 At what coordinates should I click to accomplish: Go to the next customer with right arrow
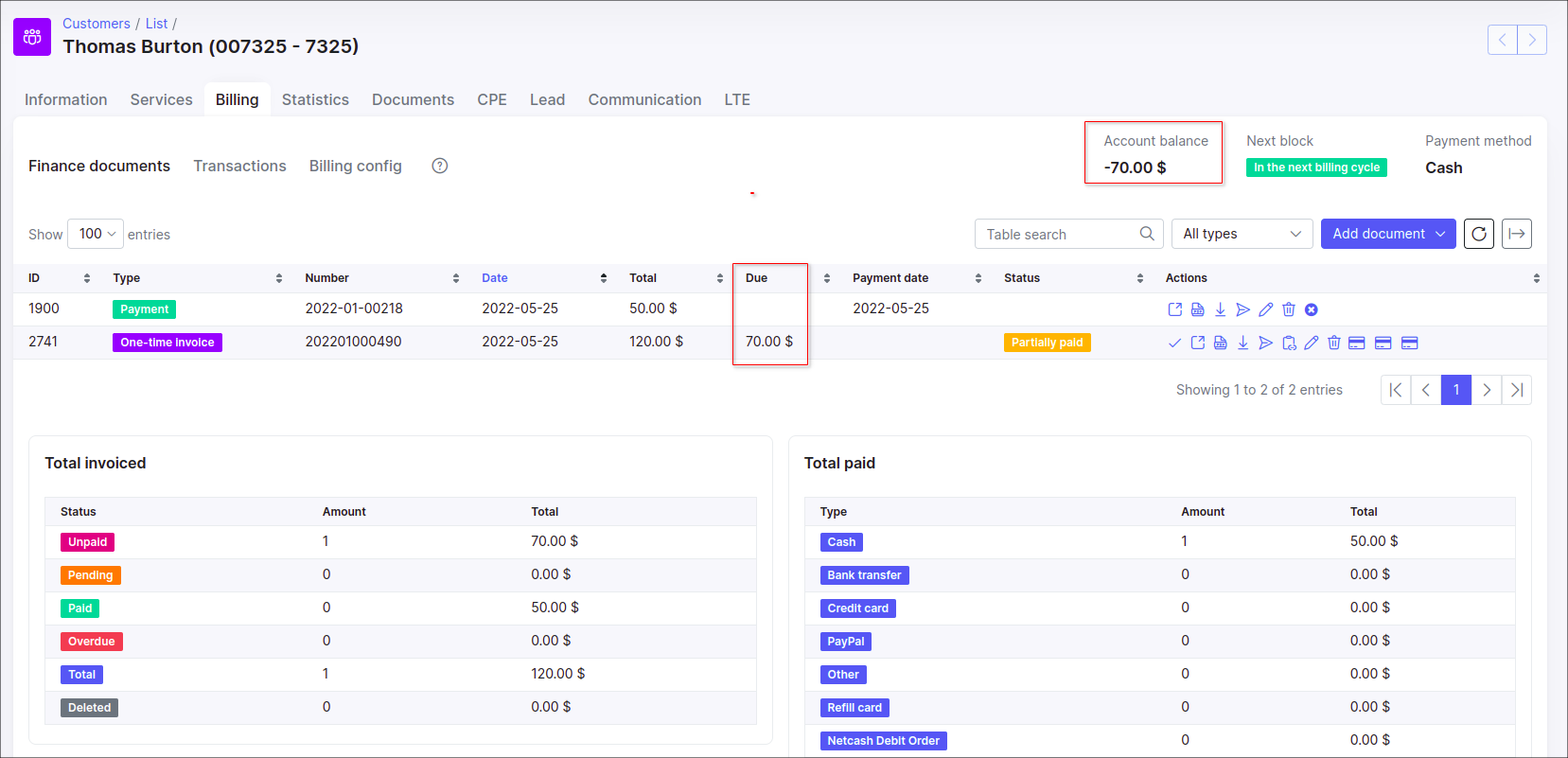[1531, 40]
